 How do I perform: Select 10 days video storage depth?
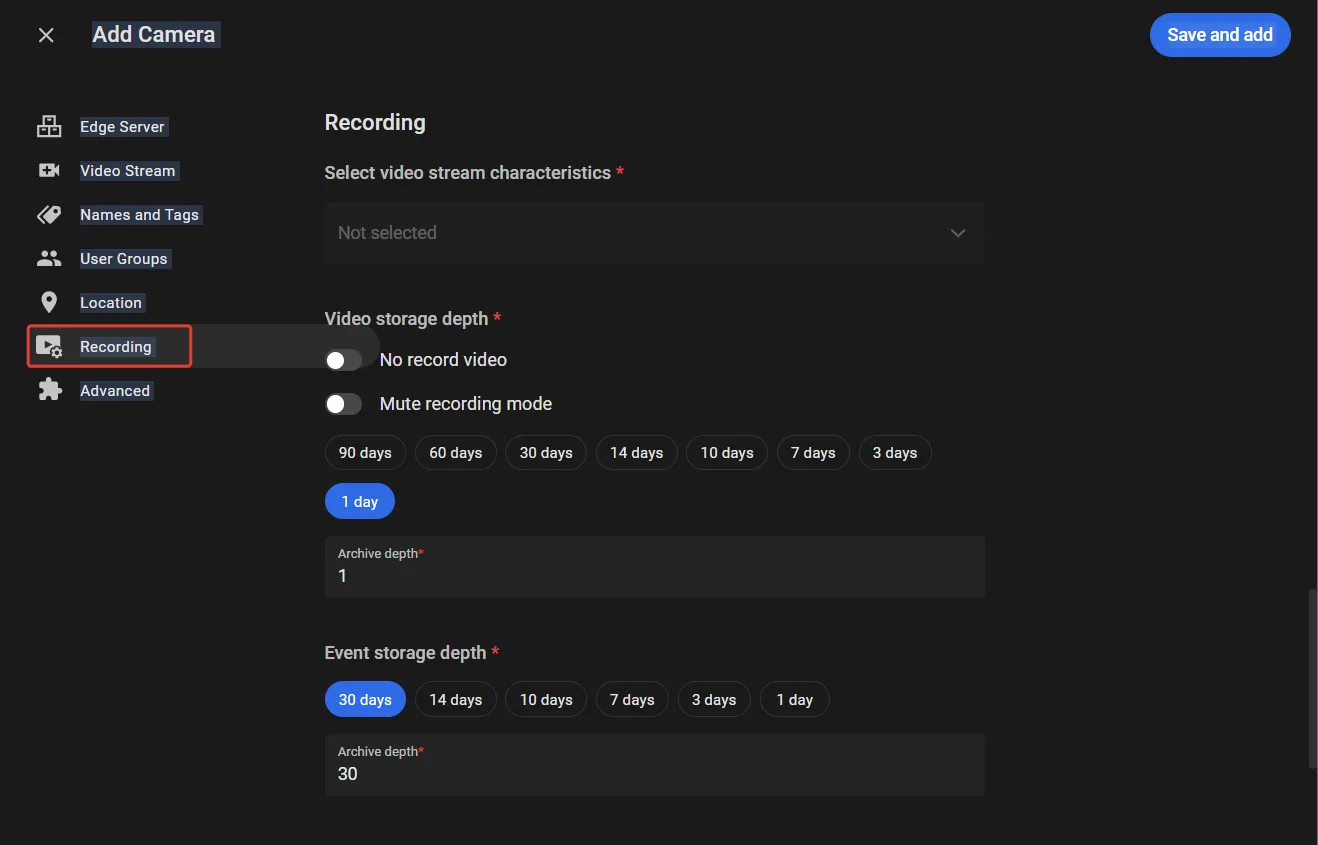[x=727, y=453]
